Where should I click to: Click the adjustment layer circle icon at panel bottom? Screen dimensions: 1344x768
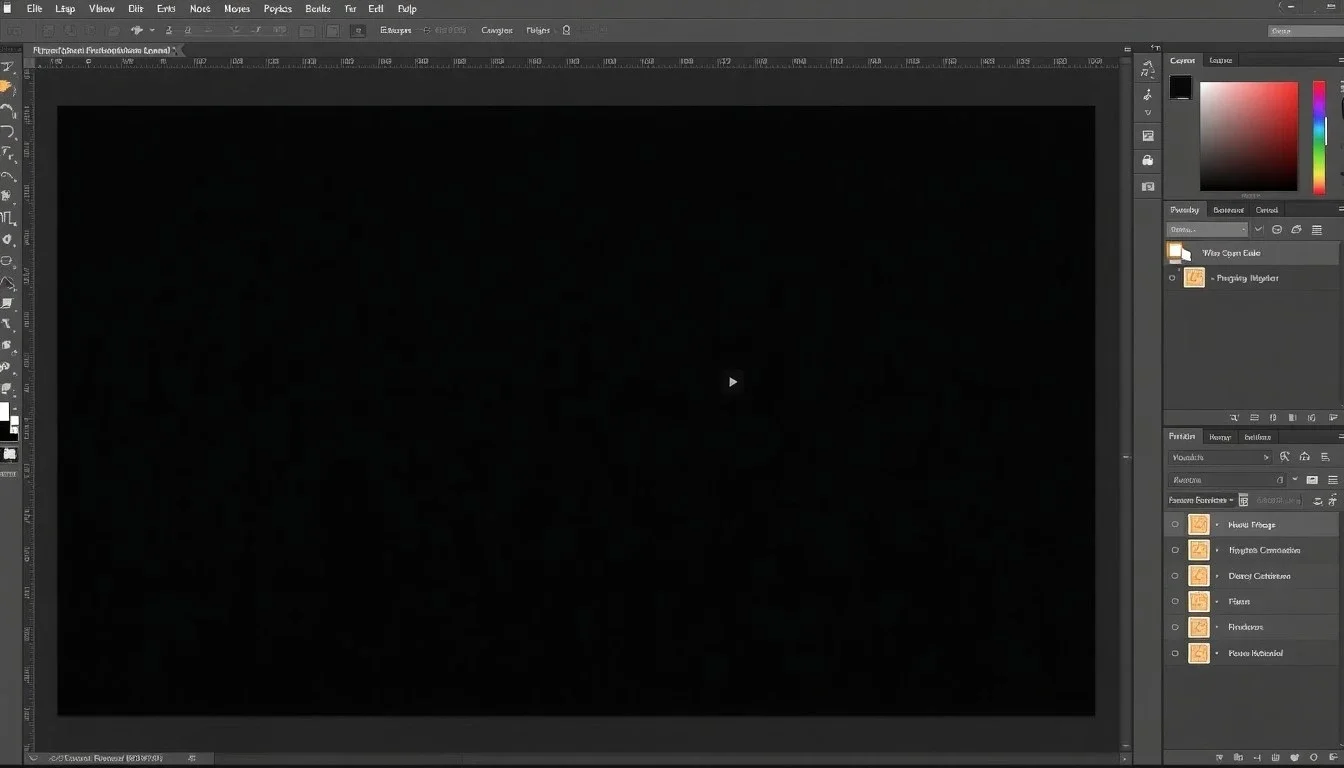click(1313, 757)
